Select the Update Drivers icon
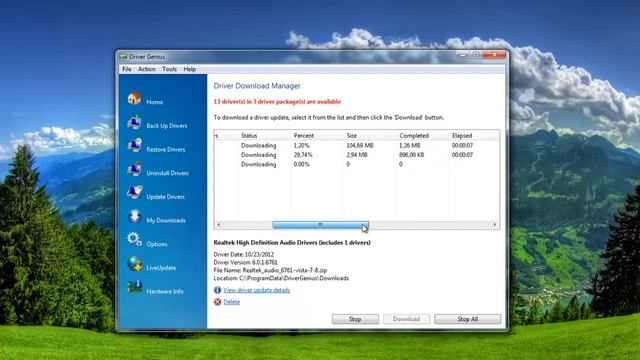The width and height of the screenshot is (640, 360). click(134, 193)
